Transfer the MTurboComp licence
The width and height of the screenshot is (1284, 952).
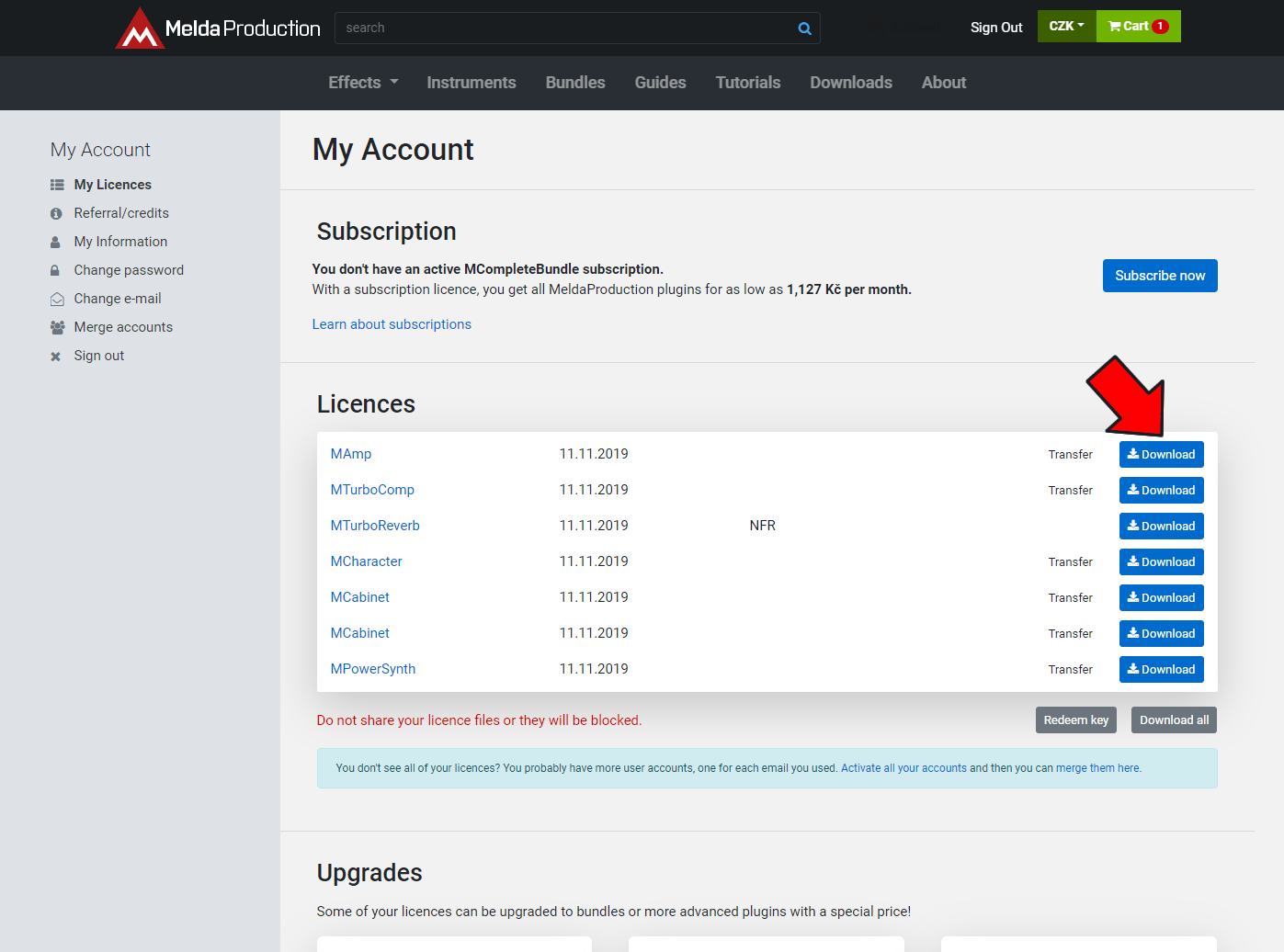point(1070,491)
